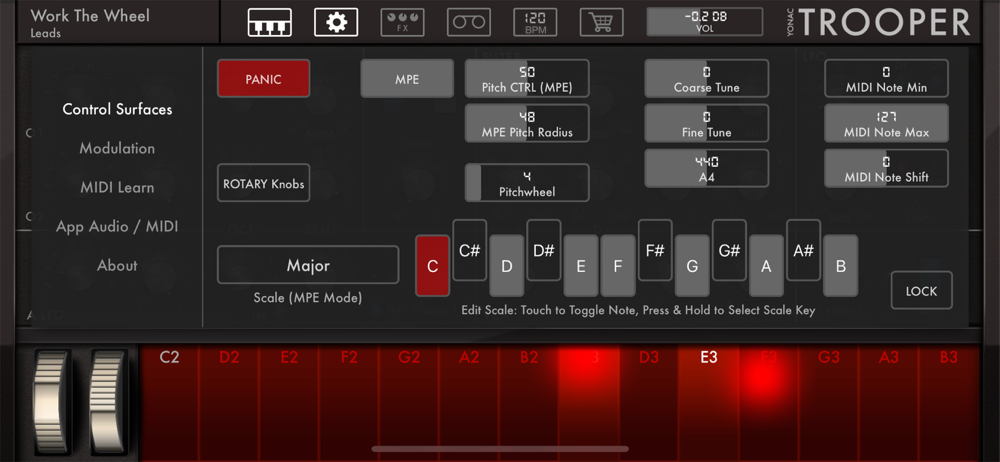Play the E2 key

tap(289, 402)
